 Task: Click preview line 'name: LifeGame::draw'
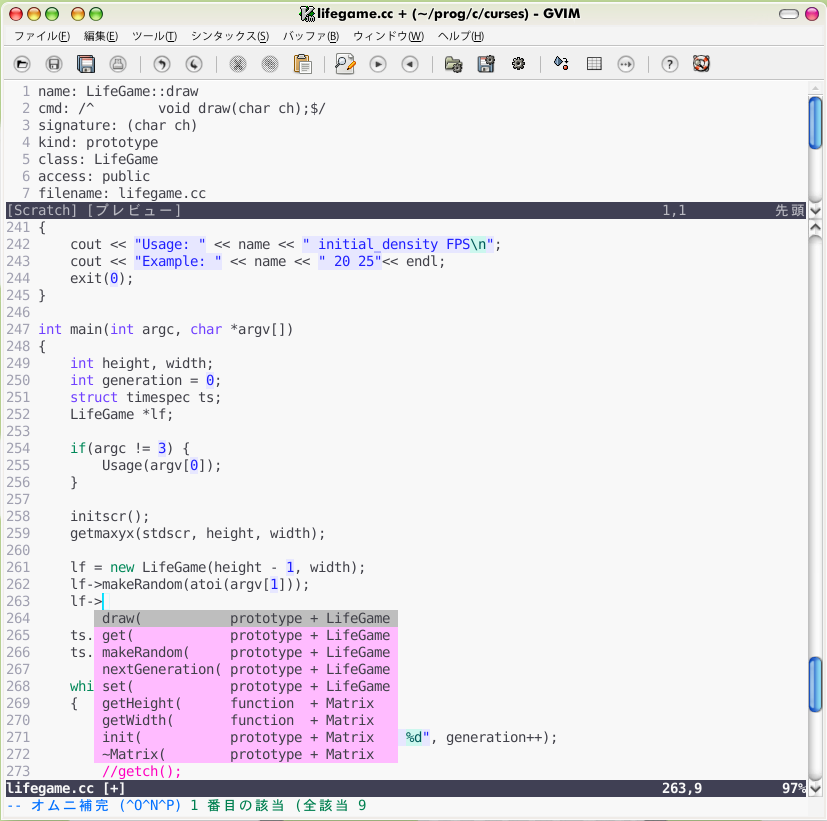118,91
